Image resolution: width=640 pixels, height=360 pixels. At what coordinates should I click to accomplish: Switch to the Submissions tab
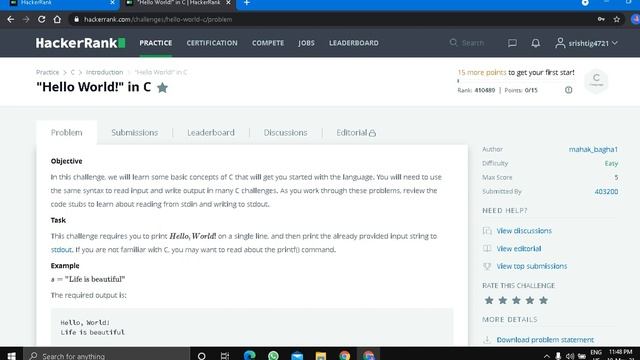click(134, 133)
